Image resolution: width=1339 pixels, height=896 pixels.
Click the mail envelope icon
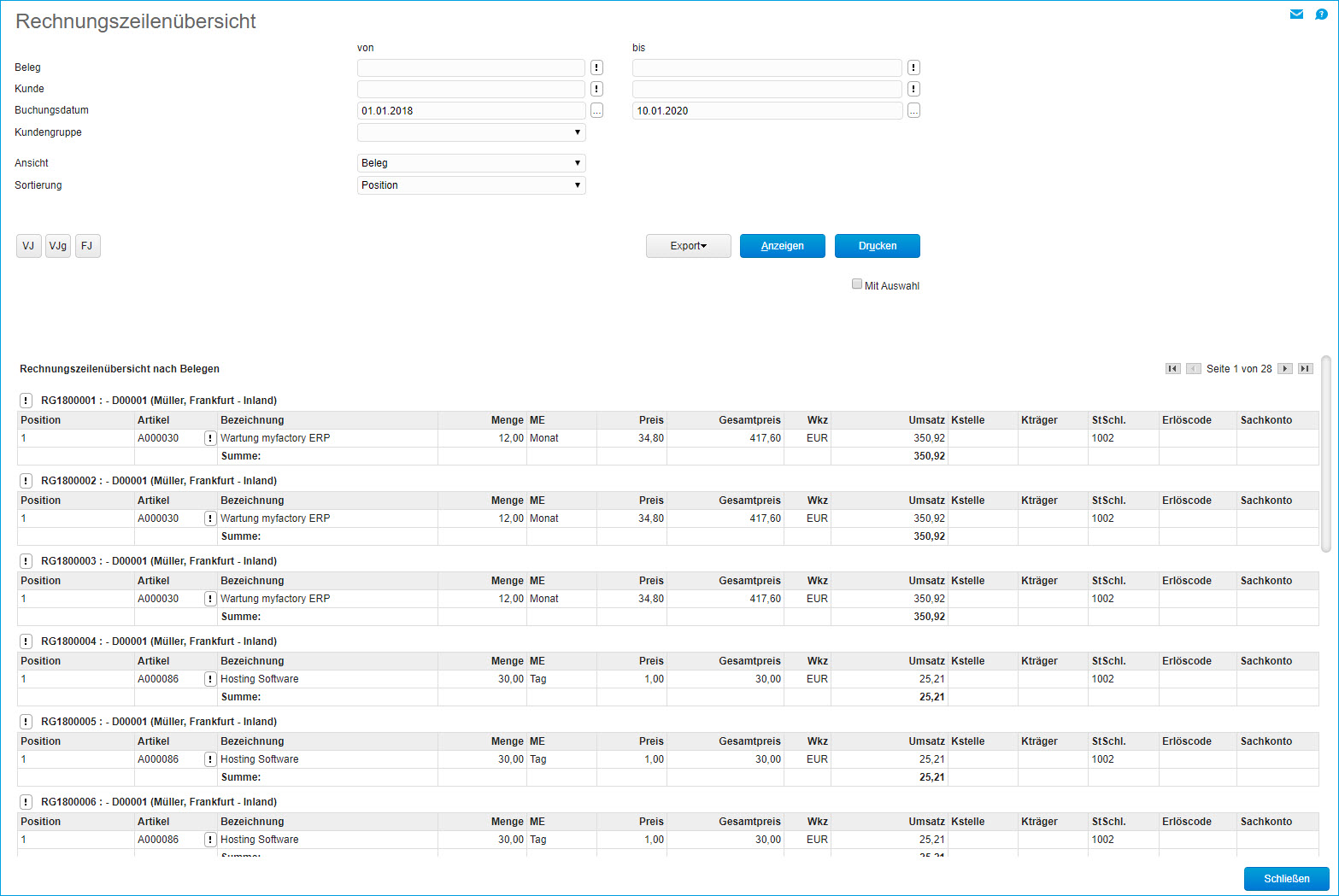[1296, 15]
